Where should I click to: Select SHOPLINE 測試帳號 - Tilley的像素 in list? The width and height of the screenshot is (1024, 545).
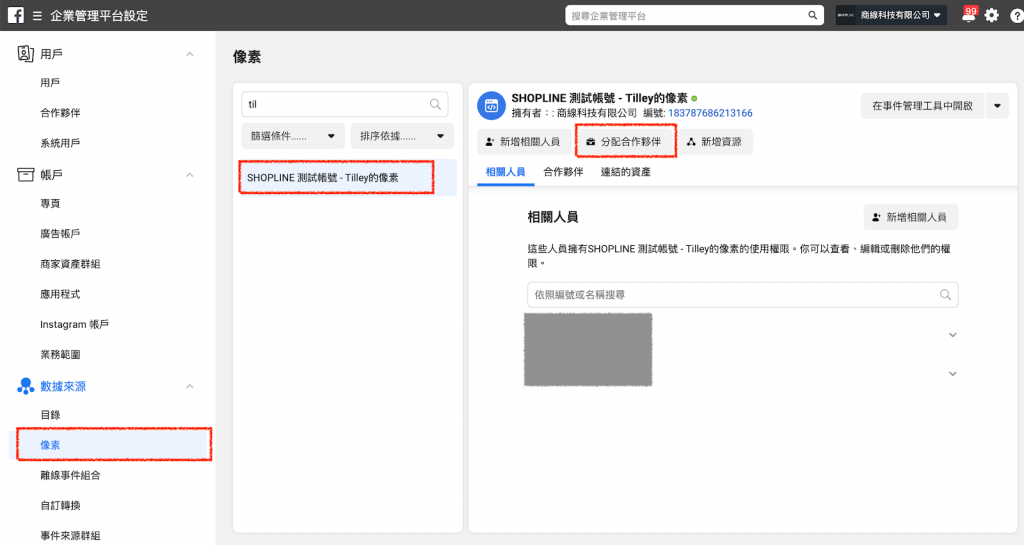(347, 178)
